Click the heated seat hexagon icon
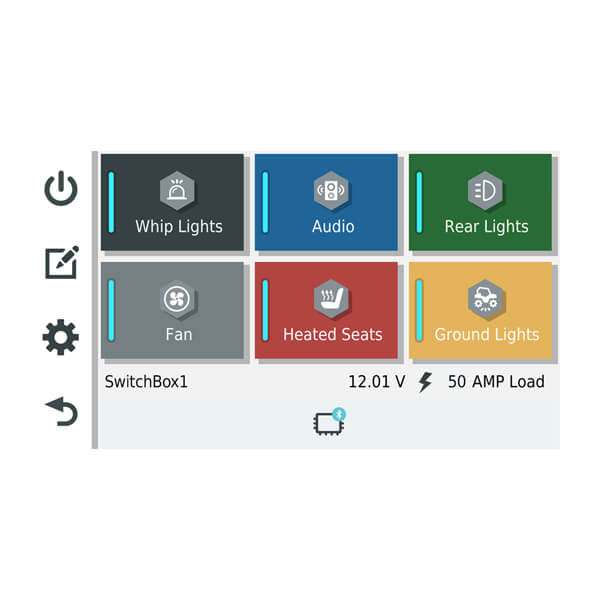 [x=331, y=299]
